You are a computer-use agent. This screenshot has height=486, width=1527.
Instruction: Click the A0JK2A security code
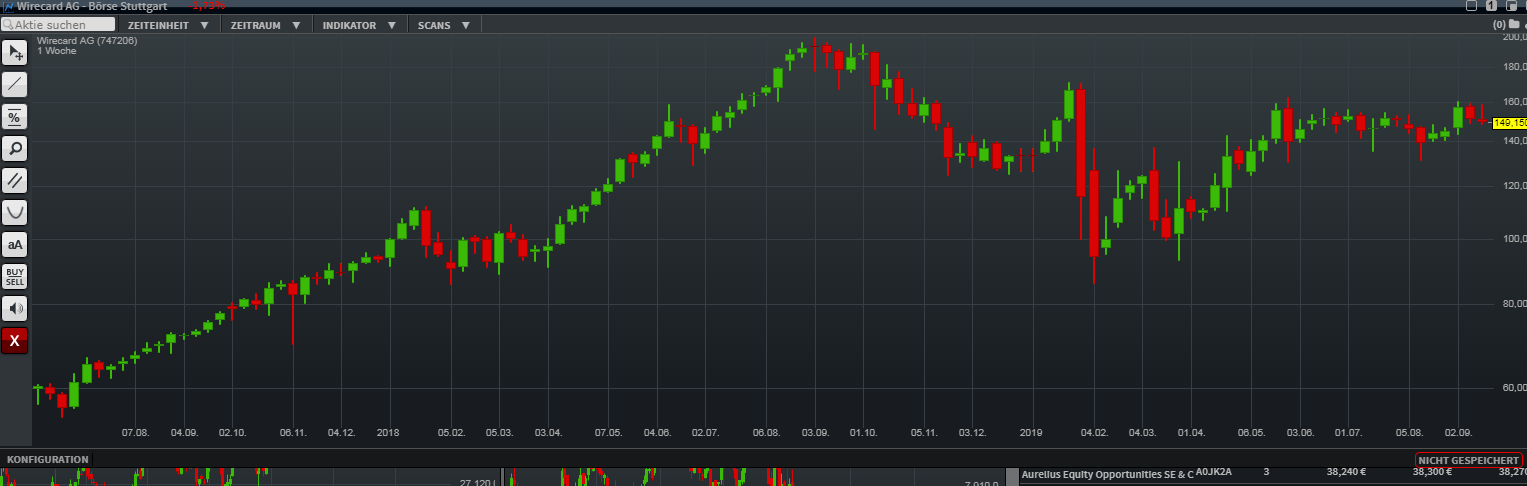1214,472
